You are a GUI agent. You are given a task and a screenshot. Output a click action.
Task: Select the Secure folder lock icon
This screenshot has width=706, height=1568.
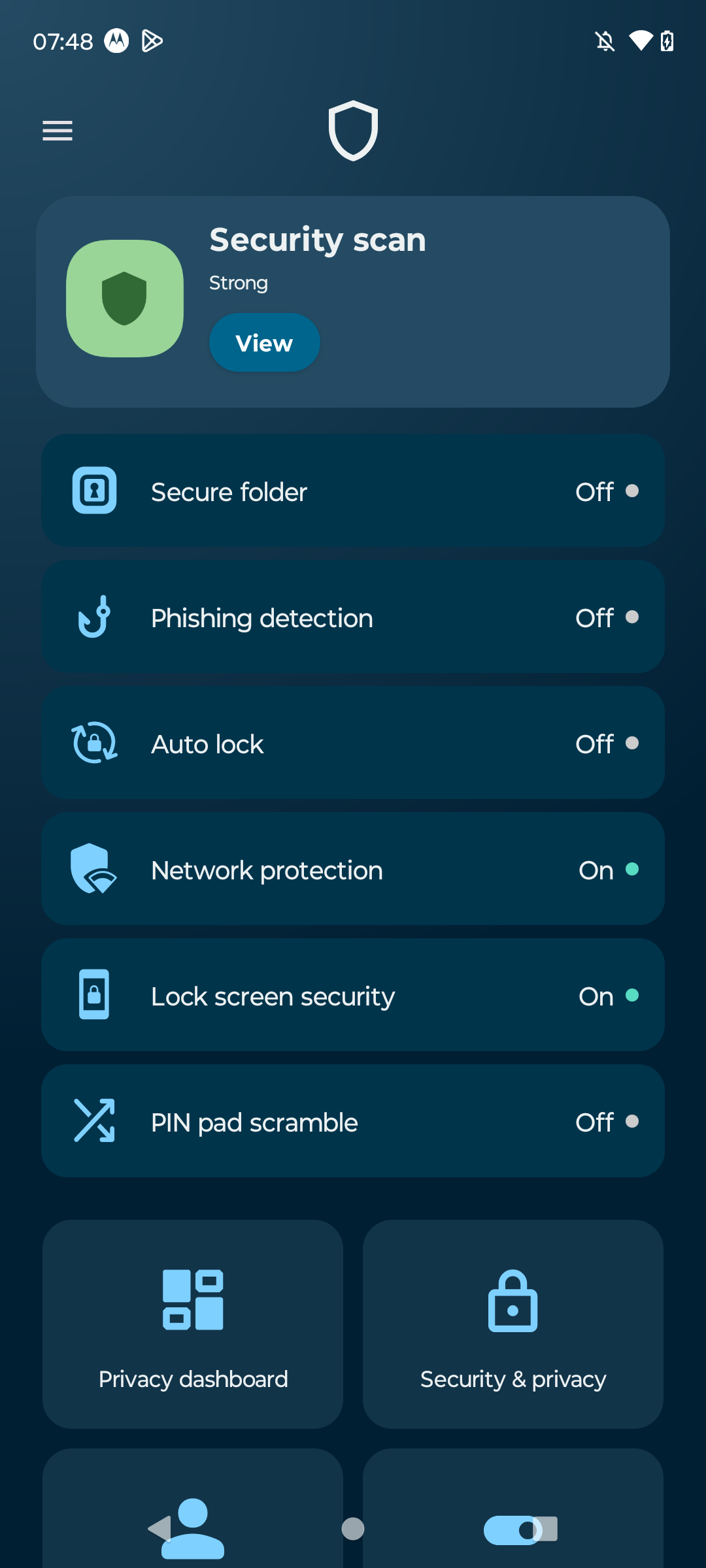point(94,490)
